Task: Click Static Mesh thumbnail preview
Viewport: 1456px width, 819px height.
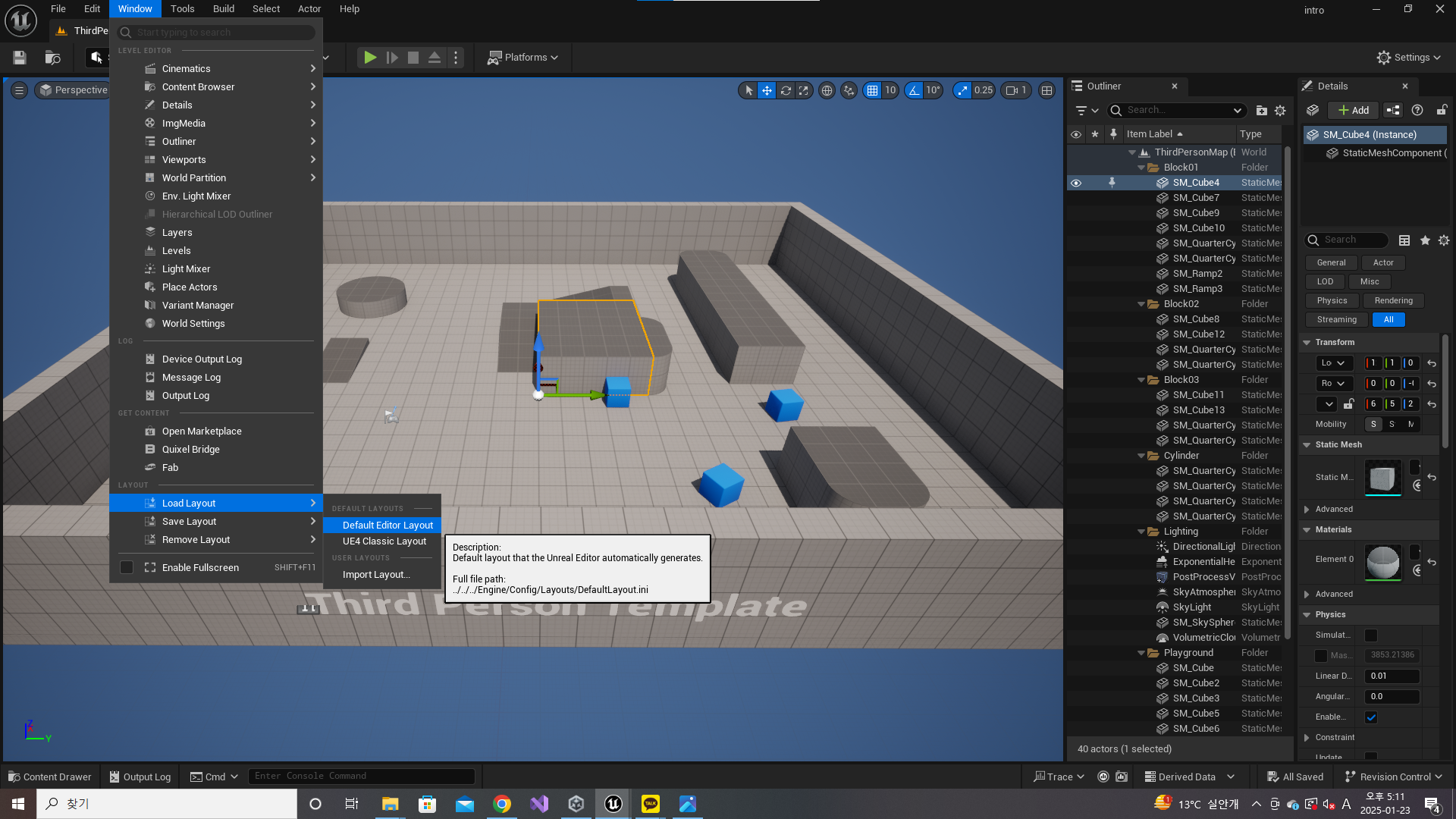Action: click(1383, 478)
